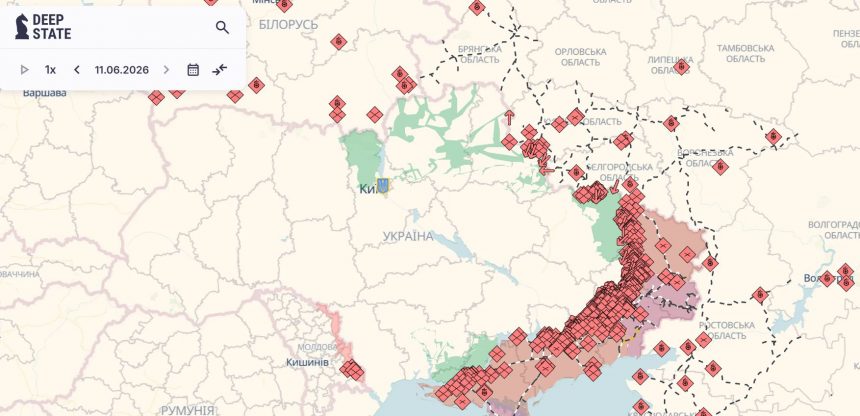Select marker below БІЛОРУСЬ label
The height and width of the screenshot is (416, 860).
pos(338,42)
